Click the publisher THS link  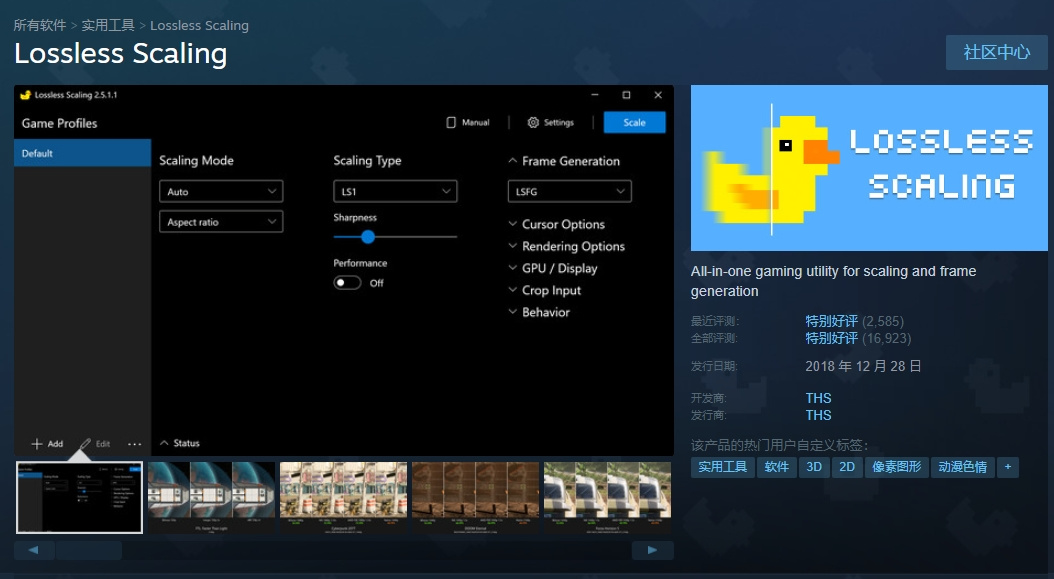click(818, 415)
